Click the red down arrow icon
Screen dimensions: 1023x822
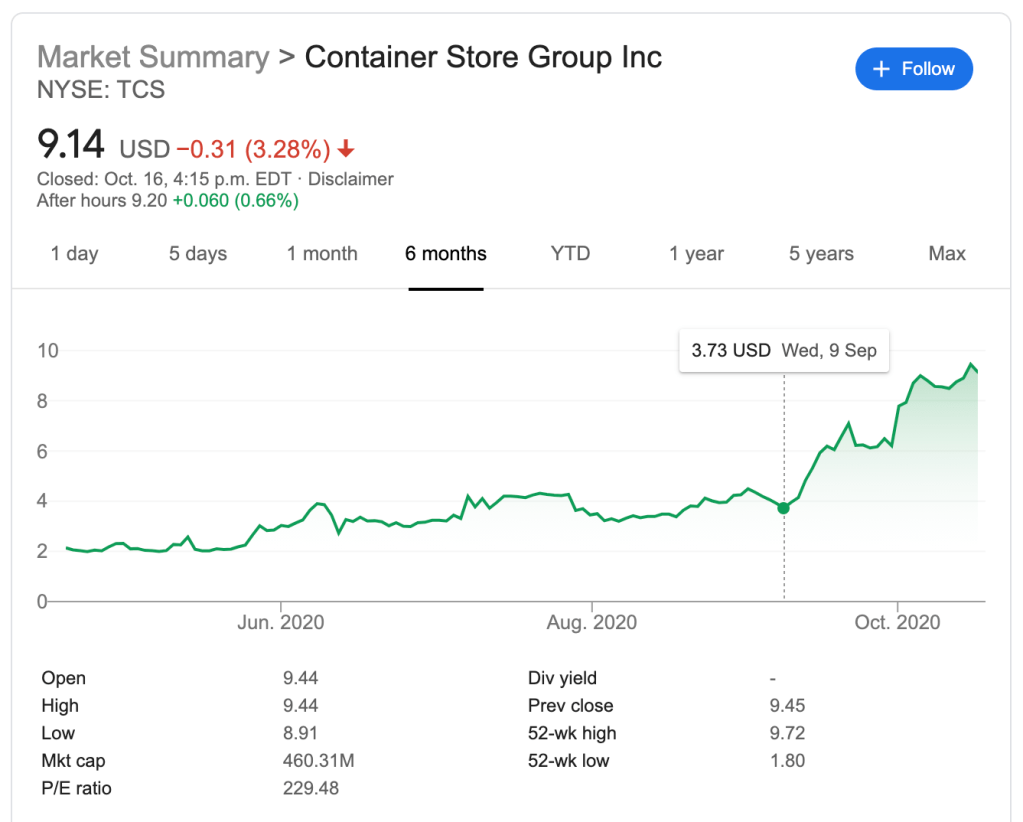pos(346,150)
